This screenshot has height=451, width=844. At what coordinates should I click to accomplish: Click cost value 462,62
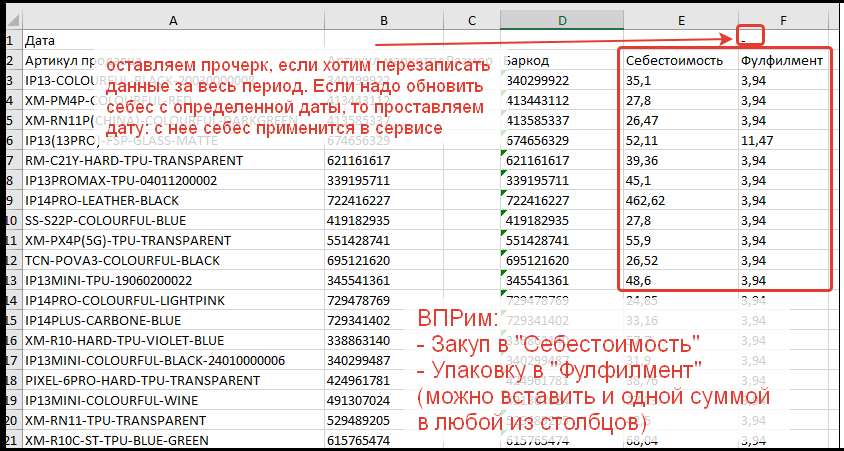tap(681, 200)
